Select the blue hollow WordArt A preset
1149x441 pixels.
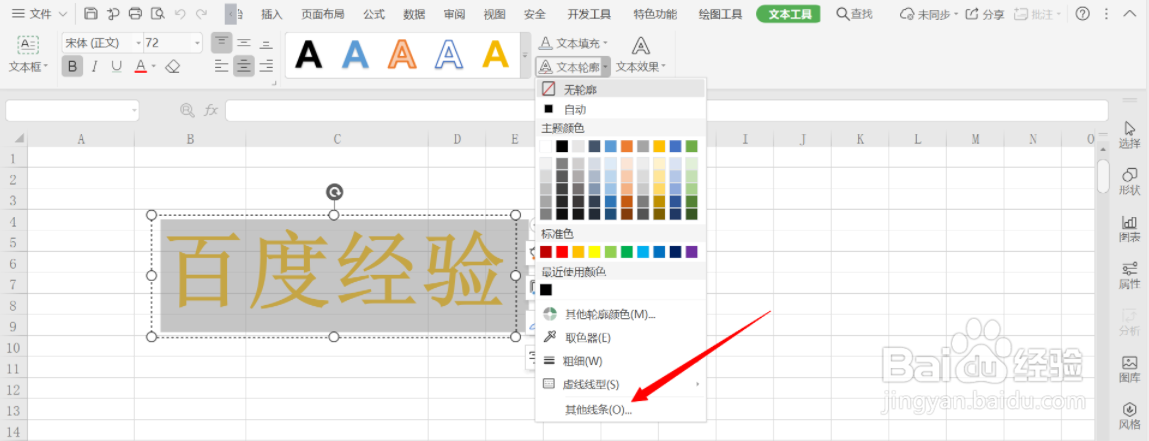[x=448, y=55]
